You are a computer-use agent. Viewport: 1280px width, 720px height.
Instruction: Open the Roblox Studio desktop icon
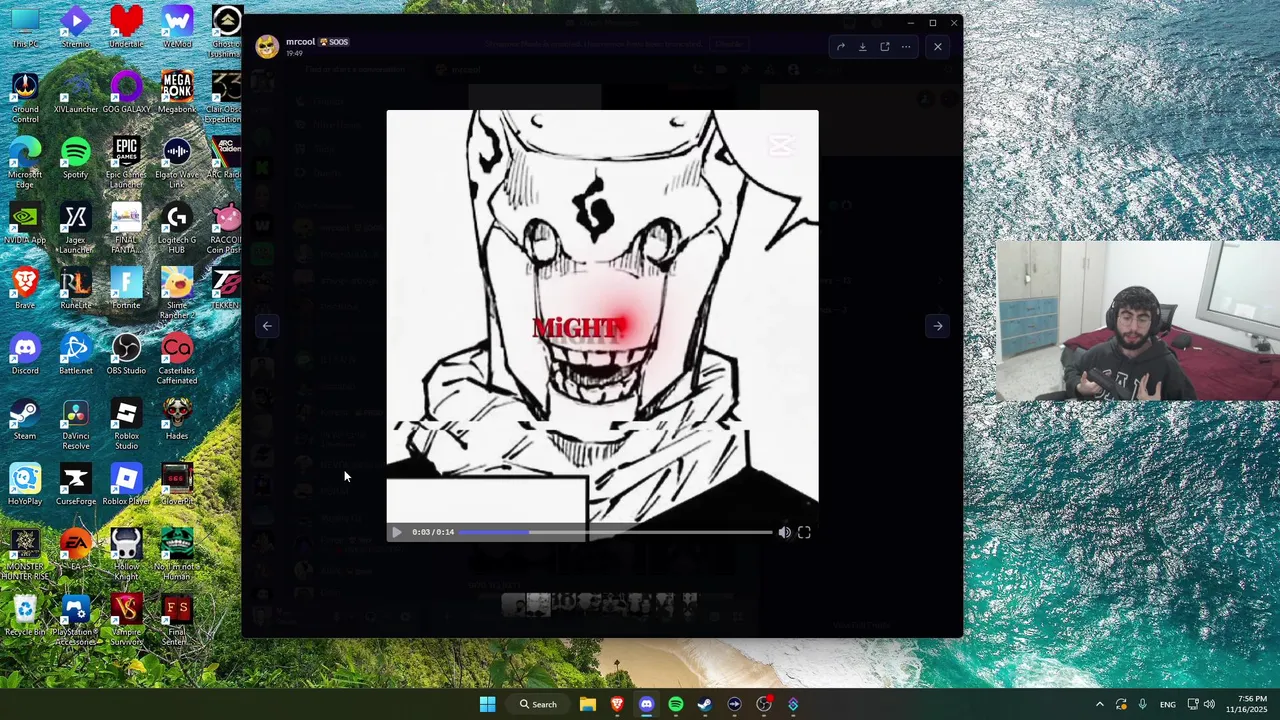pyautogui.click(x=126, y=424)
